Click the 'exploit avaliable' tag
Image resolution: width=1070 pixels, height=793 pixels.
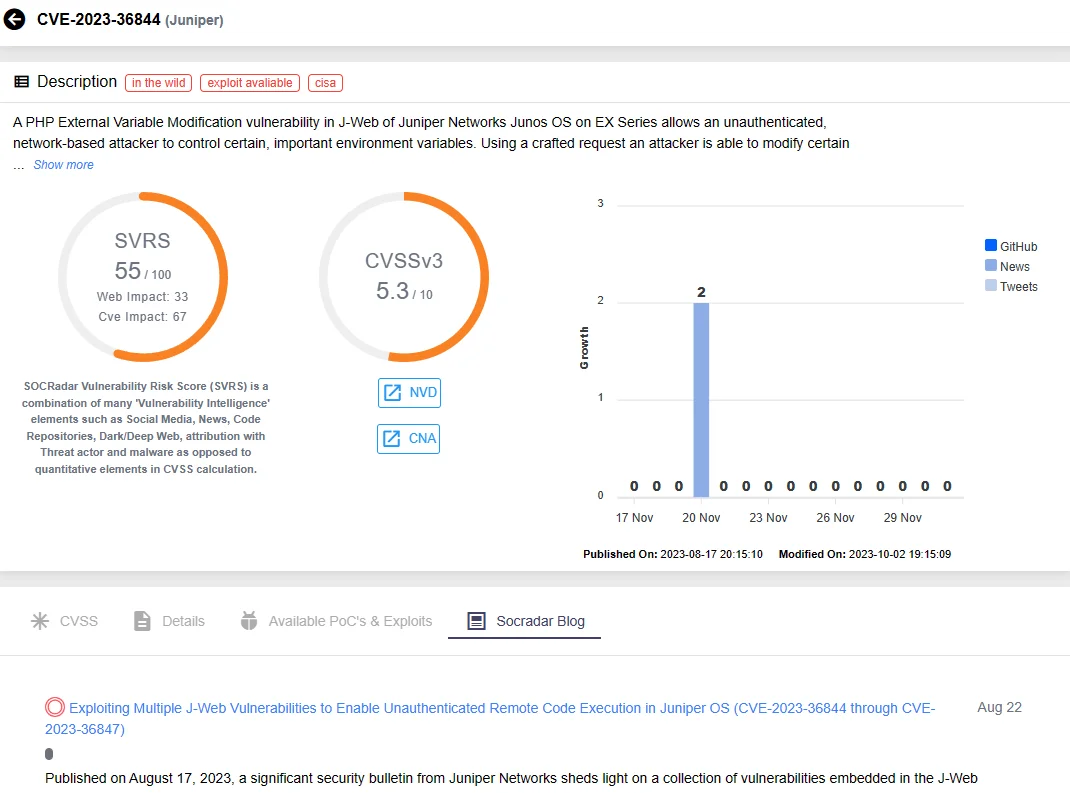coord(250,83)
